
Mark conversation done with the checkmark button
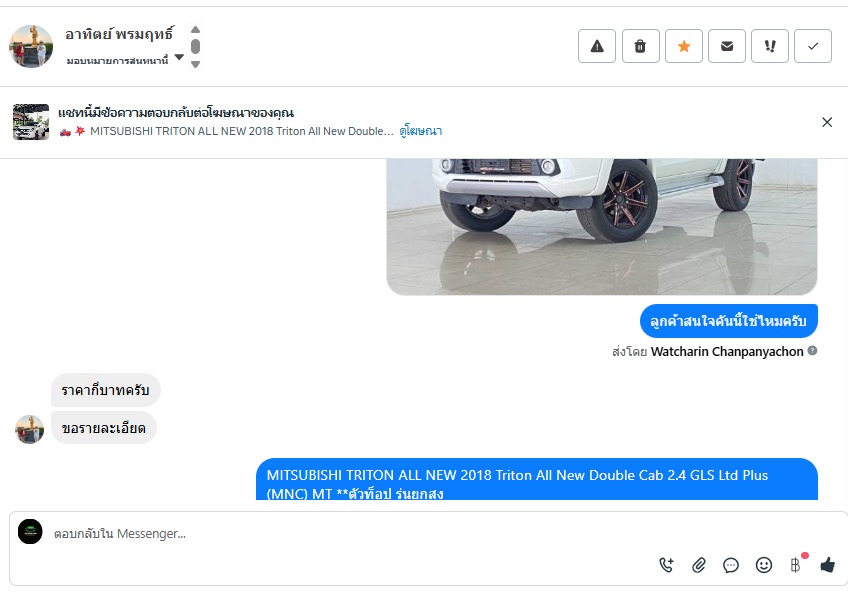click(813, 46)
